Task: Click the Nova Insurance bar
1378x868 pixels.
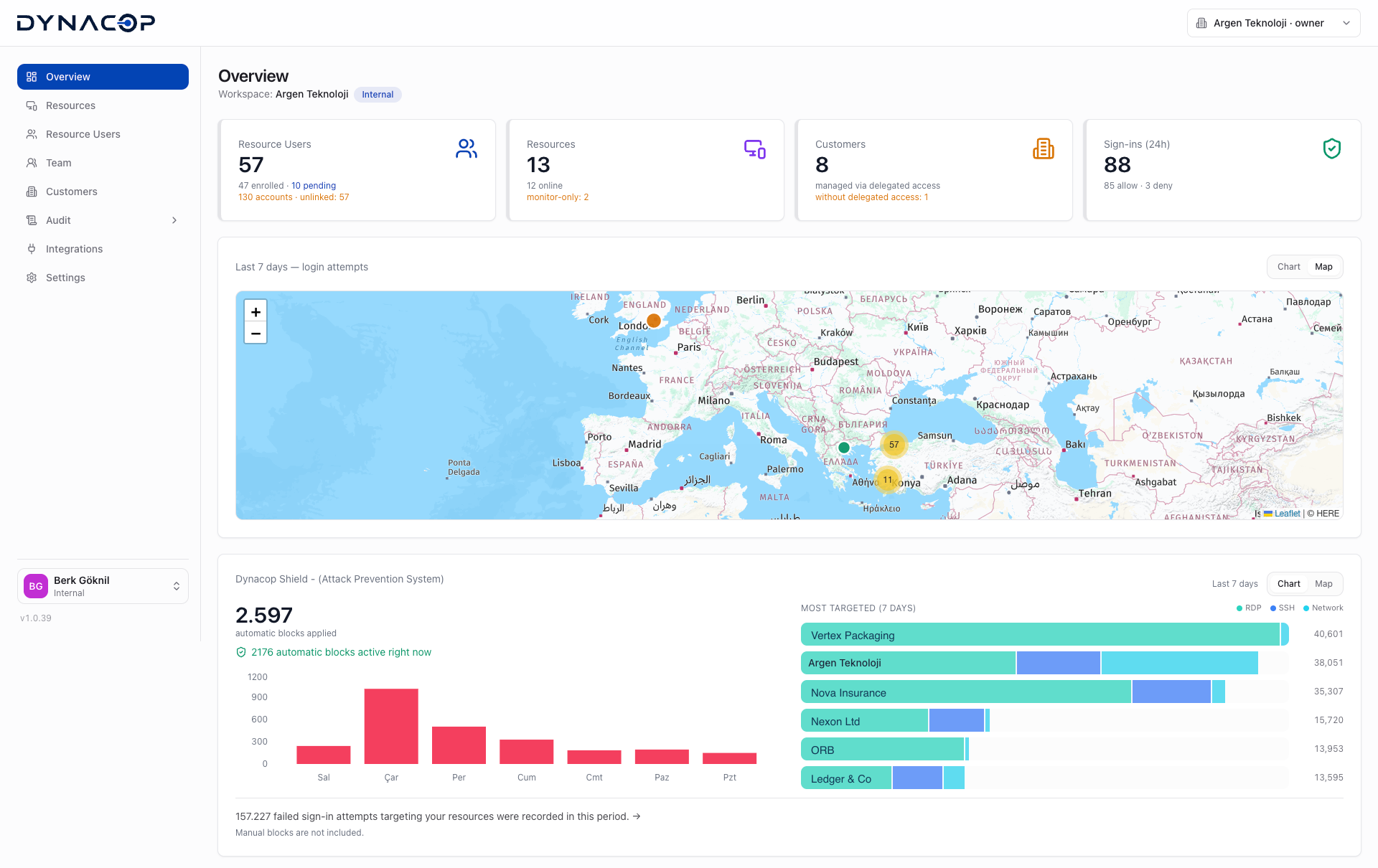Action: [1013, 692]
